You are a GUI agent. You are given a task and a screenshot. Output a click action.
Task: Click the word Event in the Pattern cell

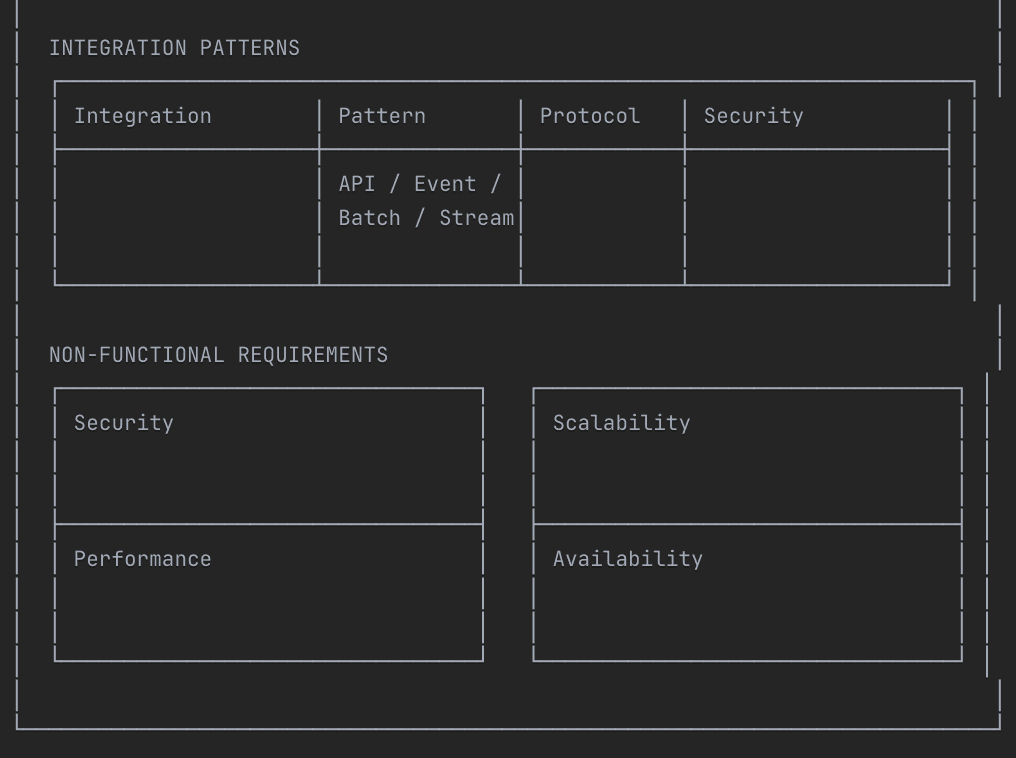pos(445,184)
